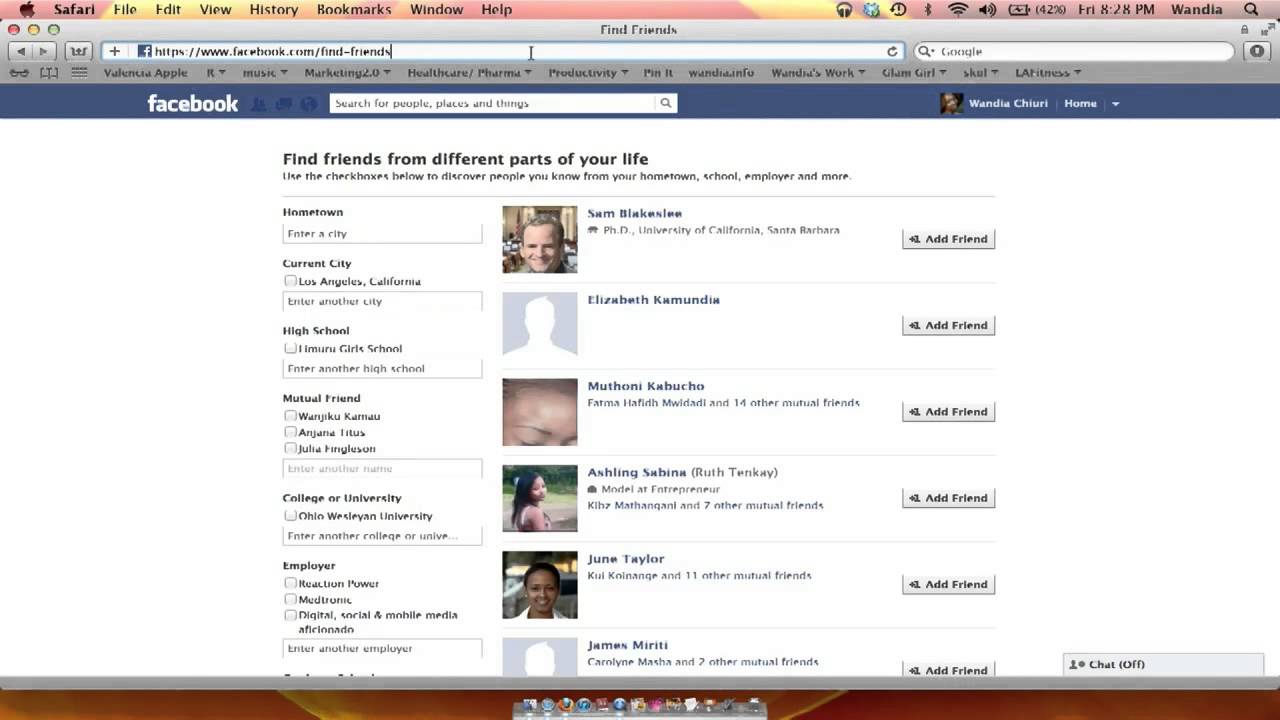Viewport: 1280px width, 720px height.
Task: Click Ashling Sabina's profile photo
Action: [540, 498]
